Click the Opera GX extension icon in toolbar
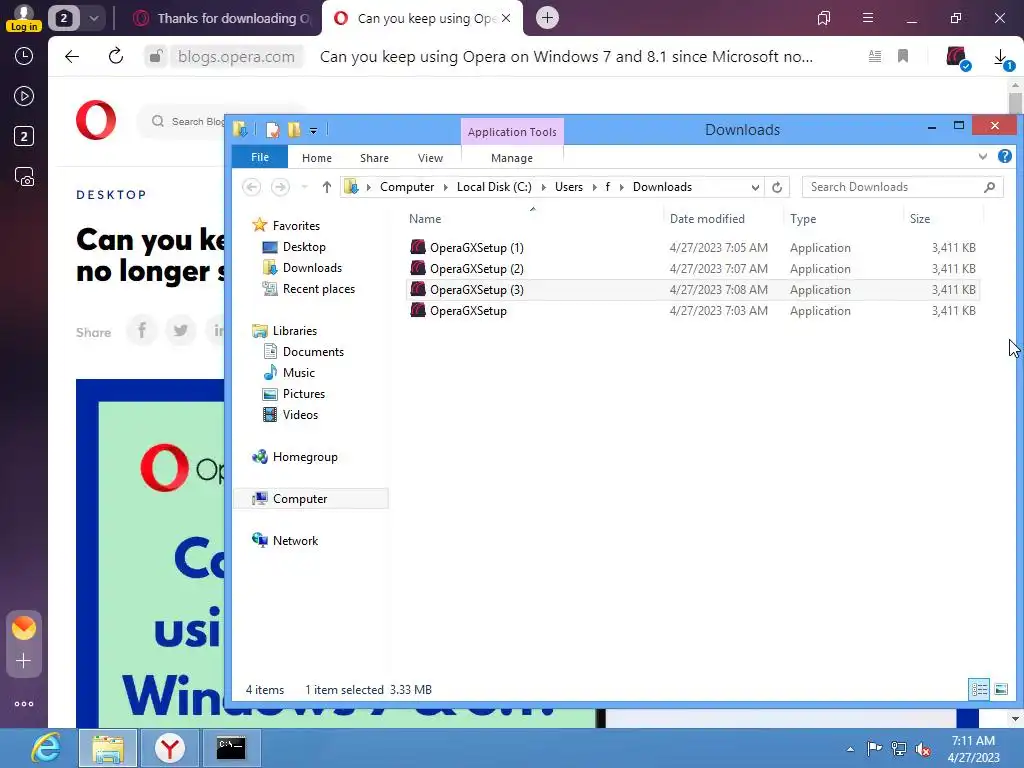Image resolution: width=1024 pixels, height=768 pixels. click(957, 57)
